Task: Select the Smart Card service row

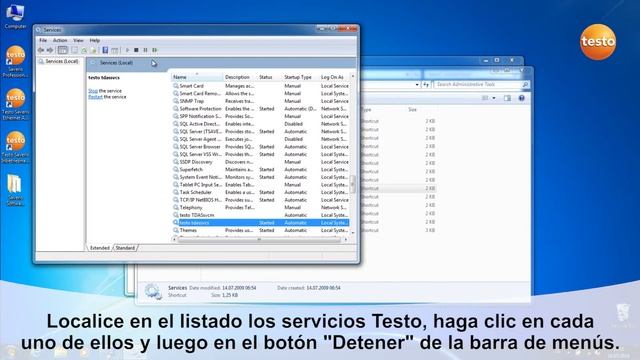Action: click(x=260, y=86)
